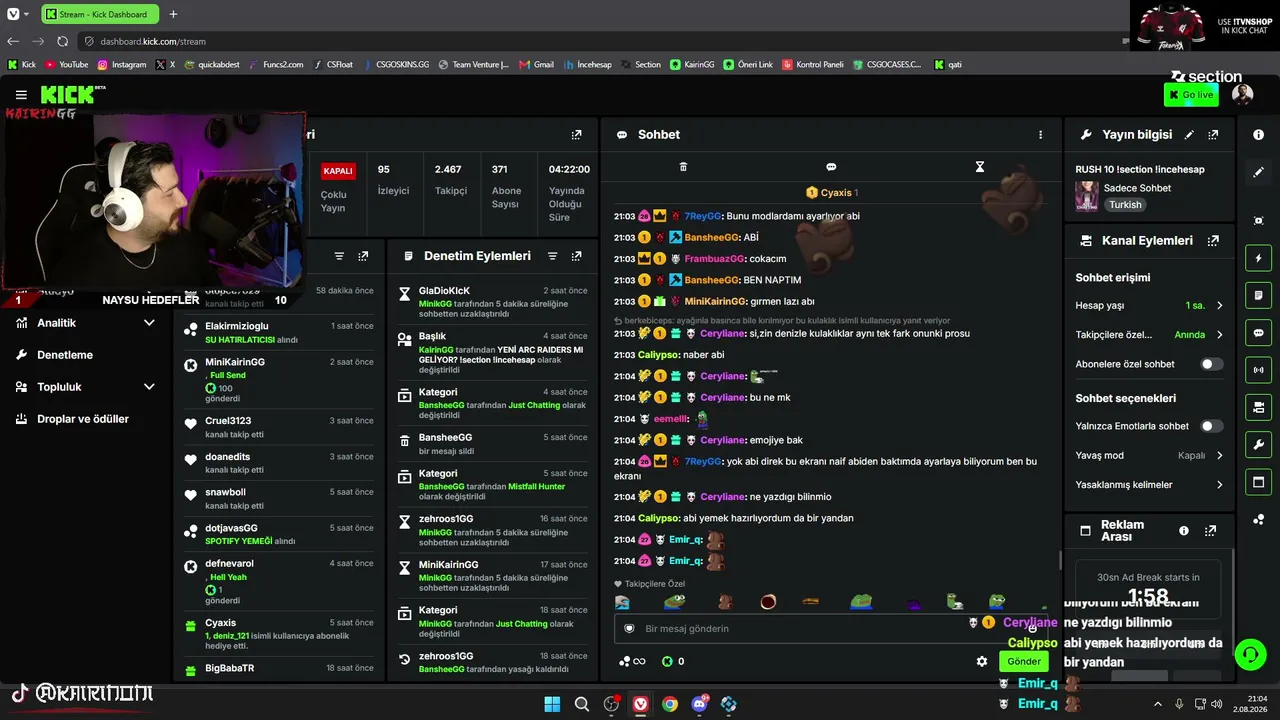Open the Gmail bookmark
Image resolution: width=1280 pixels, height=720 pixels.
[x=536, y=65]
